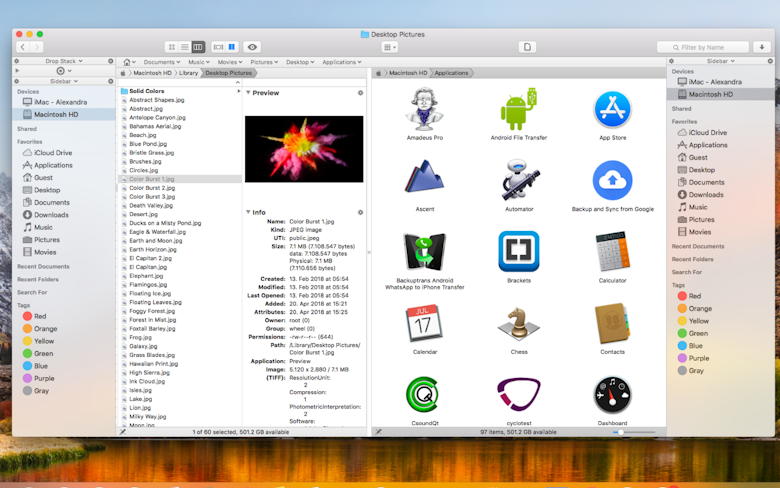Screen dimensions: 780x488
Task: Switch to list view in toolbar
Action: (185, 47)
